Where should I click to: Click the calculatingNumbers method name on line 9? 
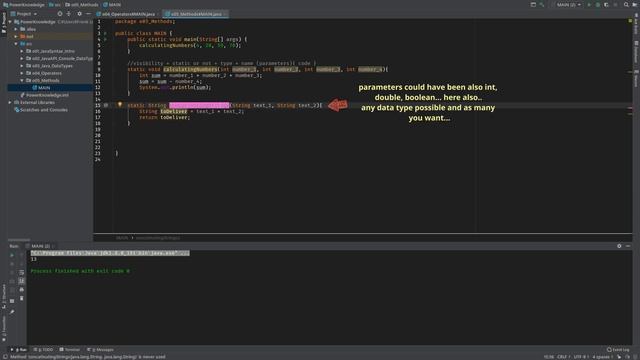tap(190, 69)
